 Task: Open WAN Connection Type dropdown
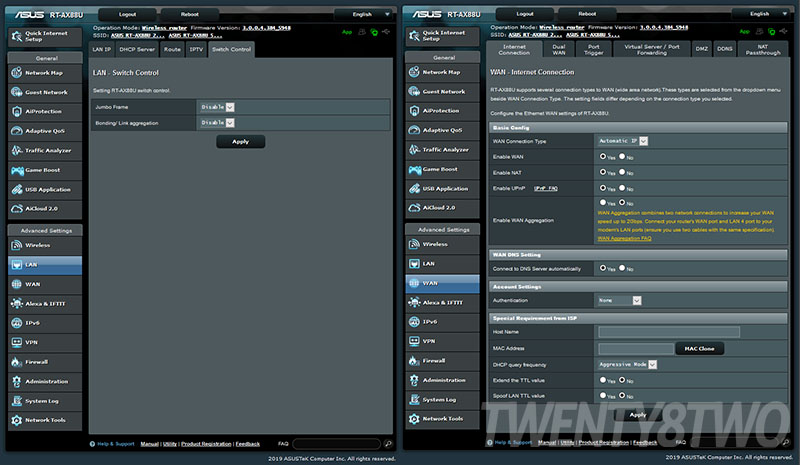point(622,141)
